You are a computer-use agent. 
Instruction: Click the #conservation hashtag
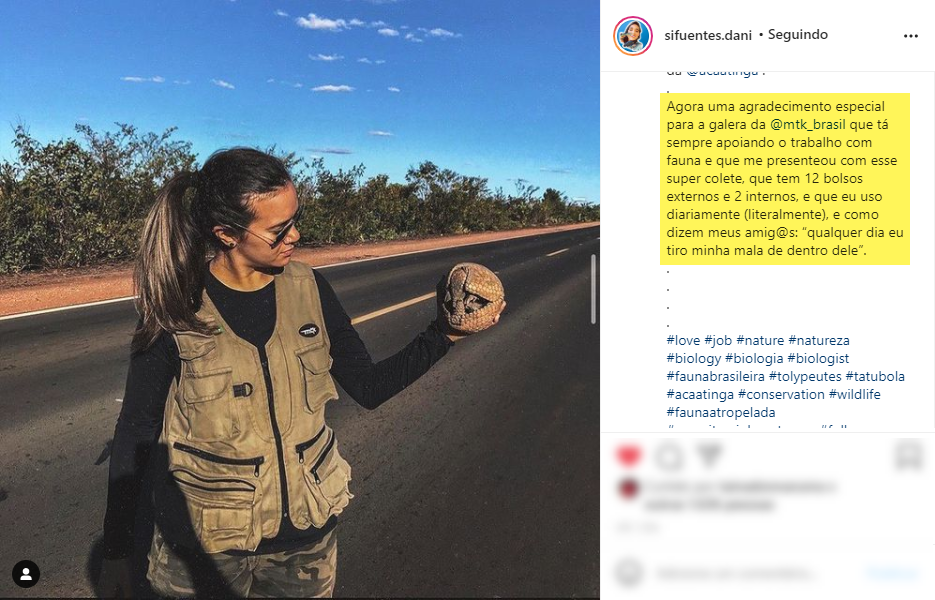tap(781, 394)
